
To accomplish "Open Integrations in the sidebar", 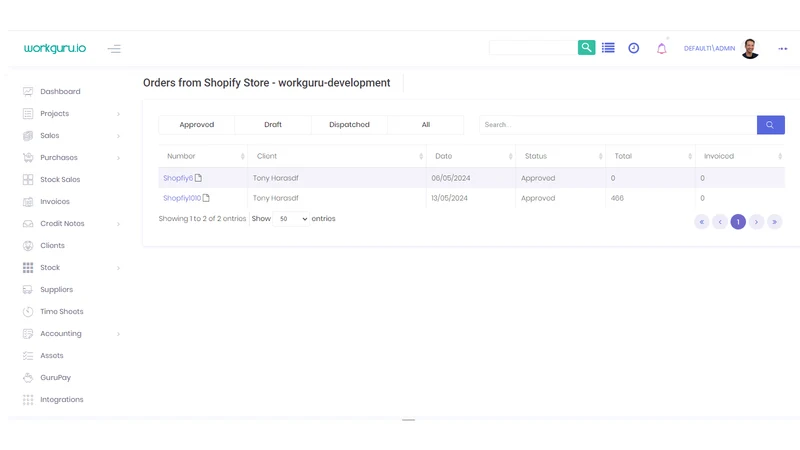I will click(62, 399).
